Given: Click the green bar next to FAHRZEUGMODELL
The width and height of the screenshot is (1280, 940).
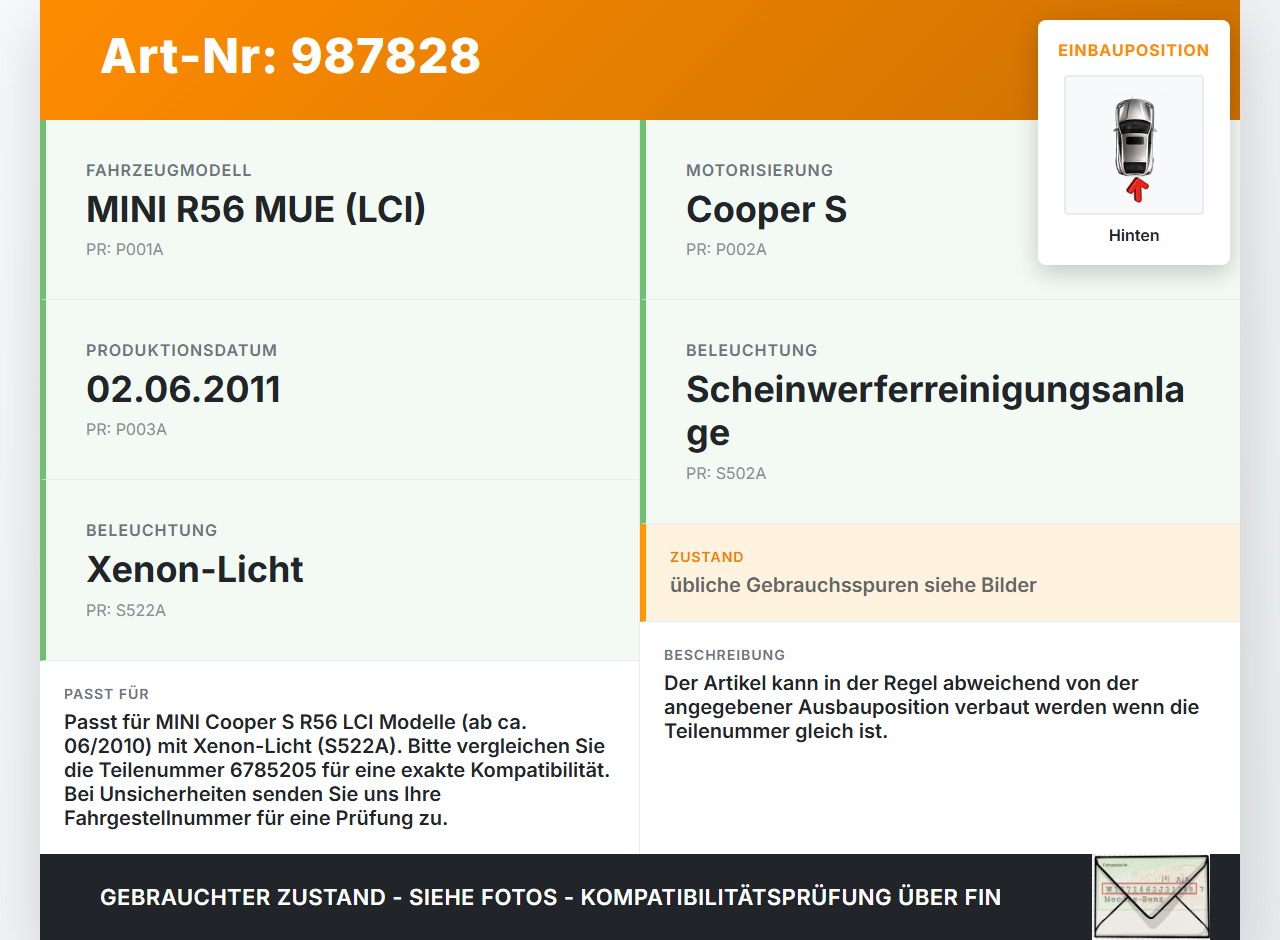Looking at the screenshot, I should coord(42,210).
